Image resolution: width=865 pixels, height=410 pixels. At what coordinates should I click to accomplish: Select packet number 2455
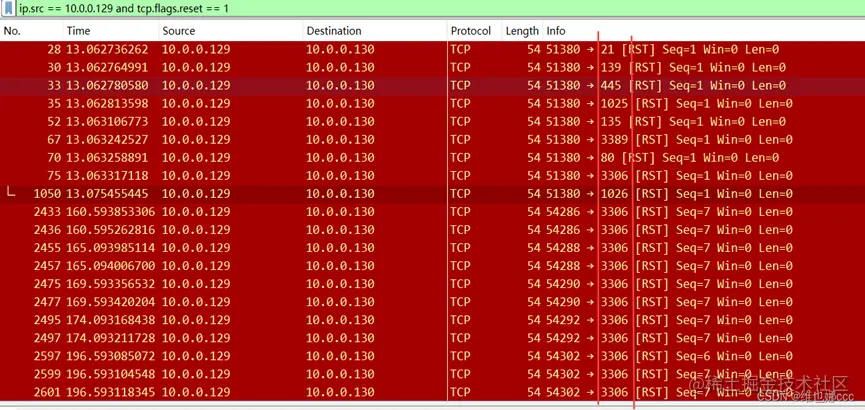pos(432,248)
